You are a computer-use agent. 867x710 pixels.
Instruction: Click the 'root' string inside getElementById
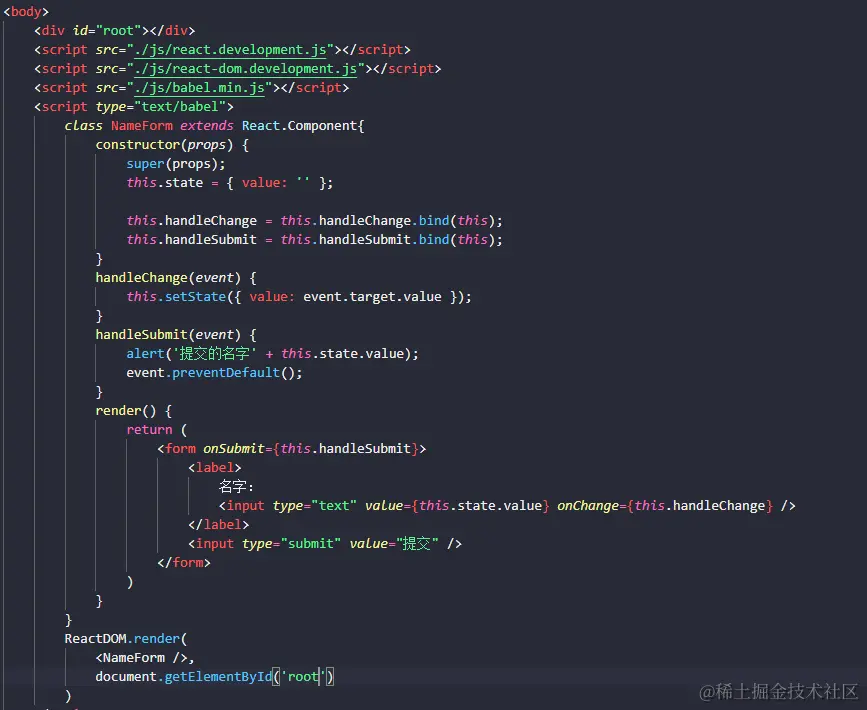304,677
